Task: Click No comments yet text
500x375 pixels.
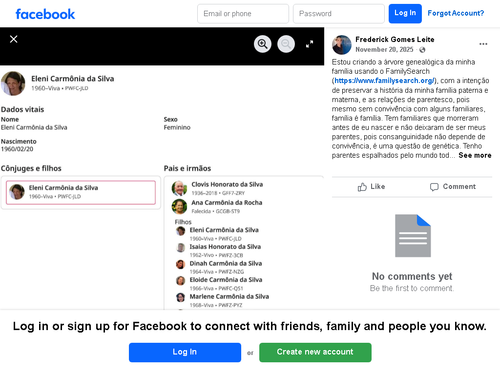Action: pyautogui.click(x=412, y=276)
